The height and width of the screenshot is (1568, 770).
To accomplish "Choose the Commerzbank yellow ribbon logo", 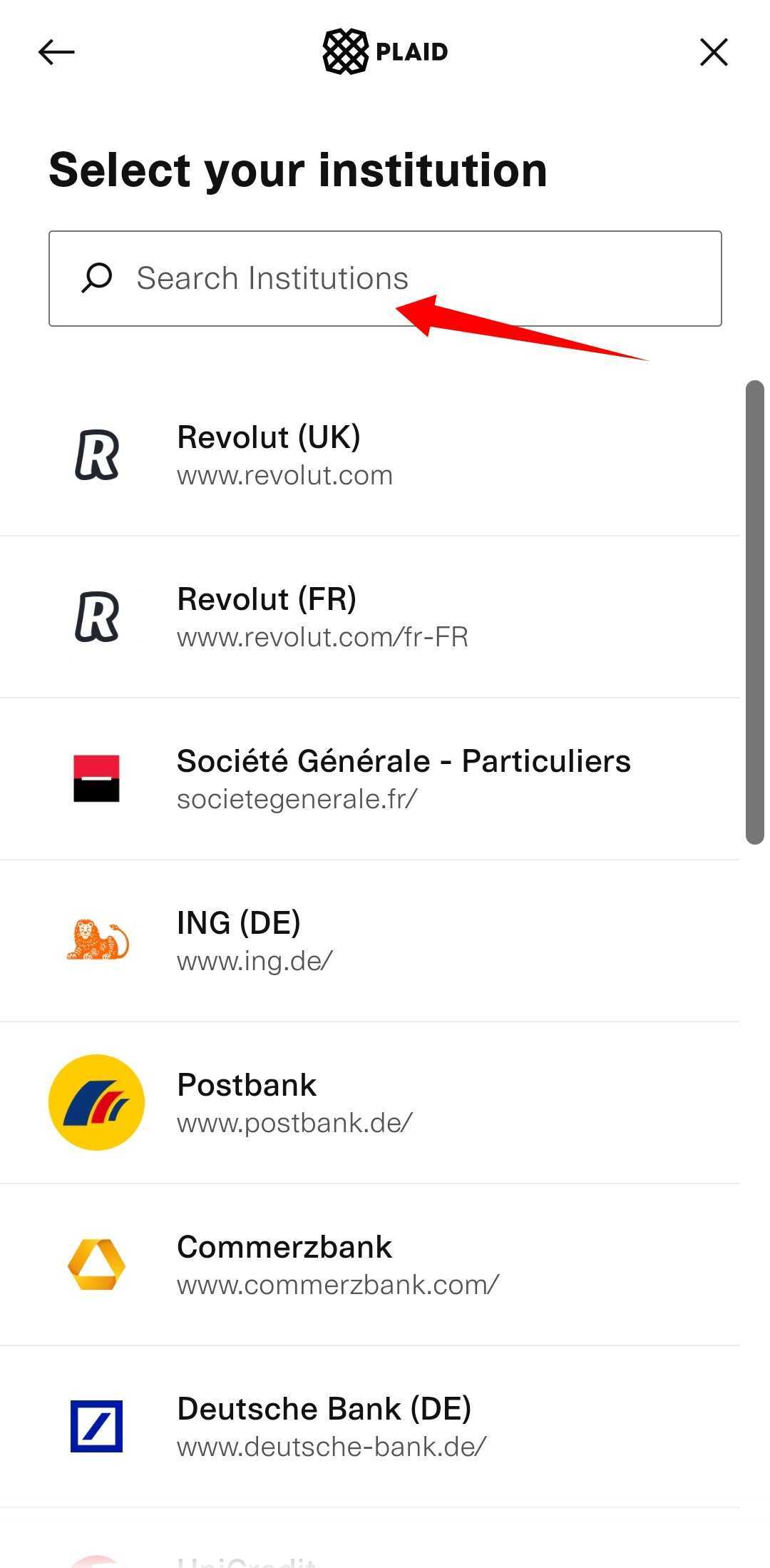I will click(97, 1264).
